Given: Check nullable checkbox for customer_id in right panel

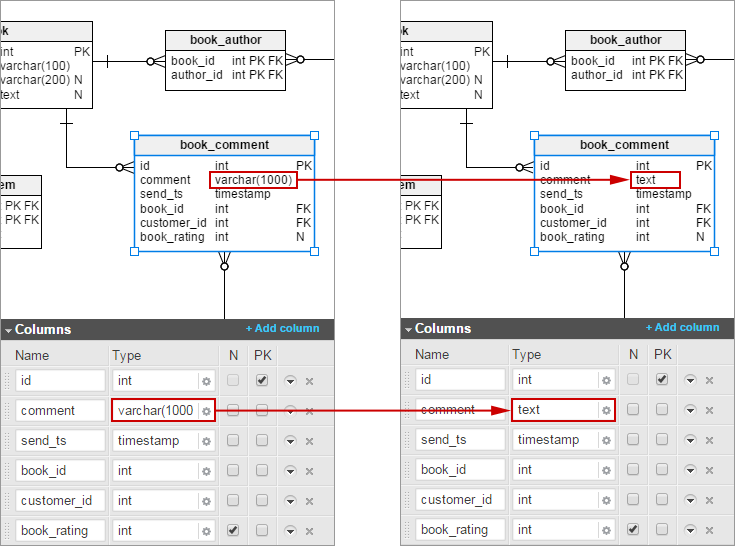Looking at the screenshot, I should (633, 499).
